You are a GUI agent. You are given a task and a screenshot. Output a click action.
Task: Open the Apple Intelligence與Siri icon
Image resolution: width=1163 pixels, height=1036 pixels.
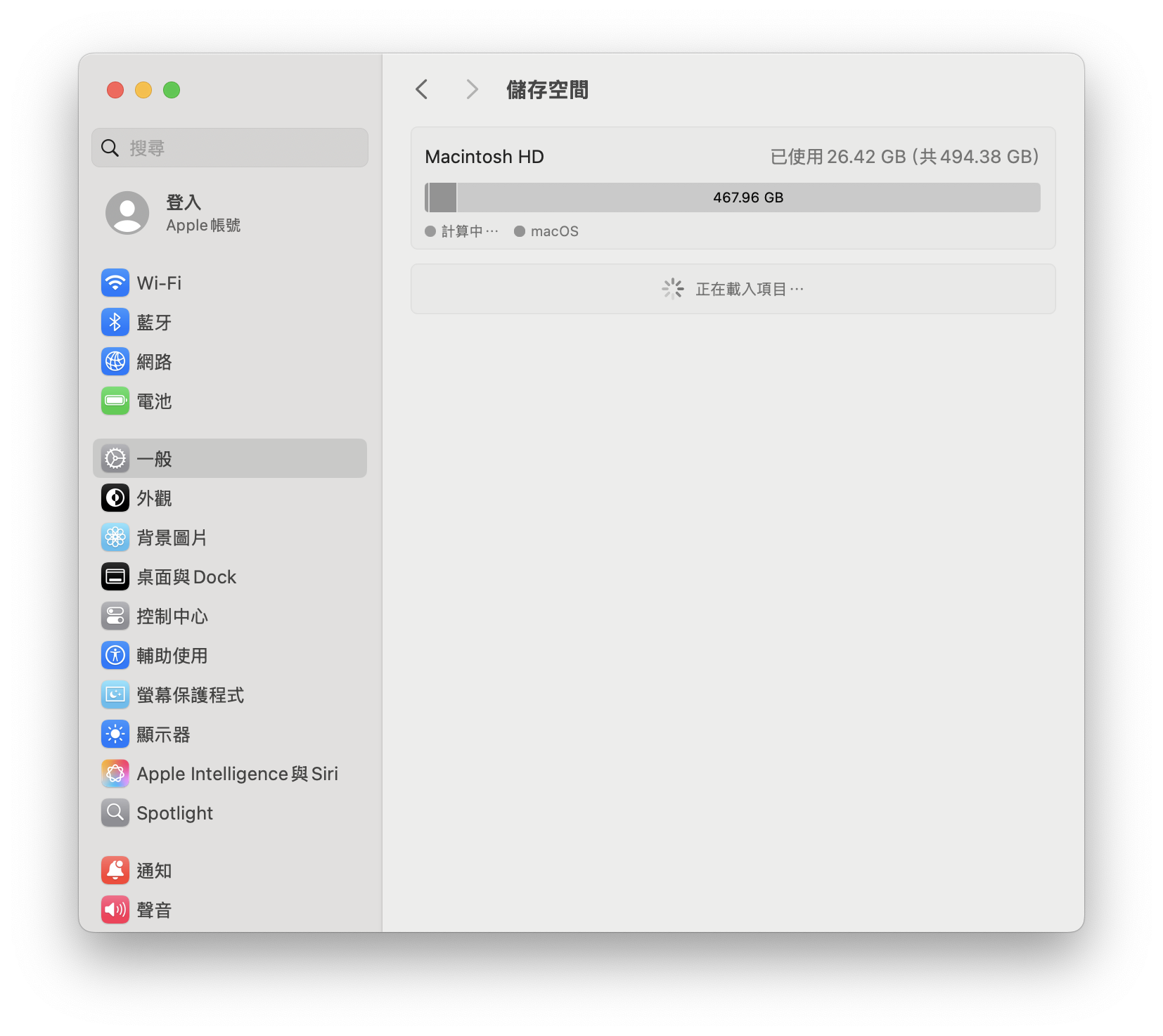pyautogui.click(x=115, y=774)
